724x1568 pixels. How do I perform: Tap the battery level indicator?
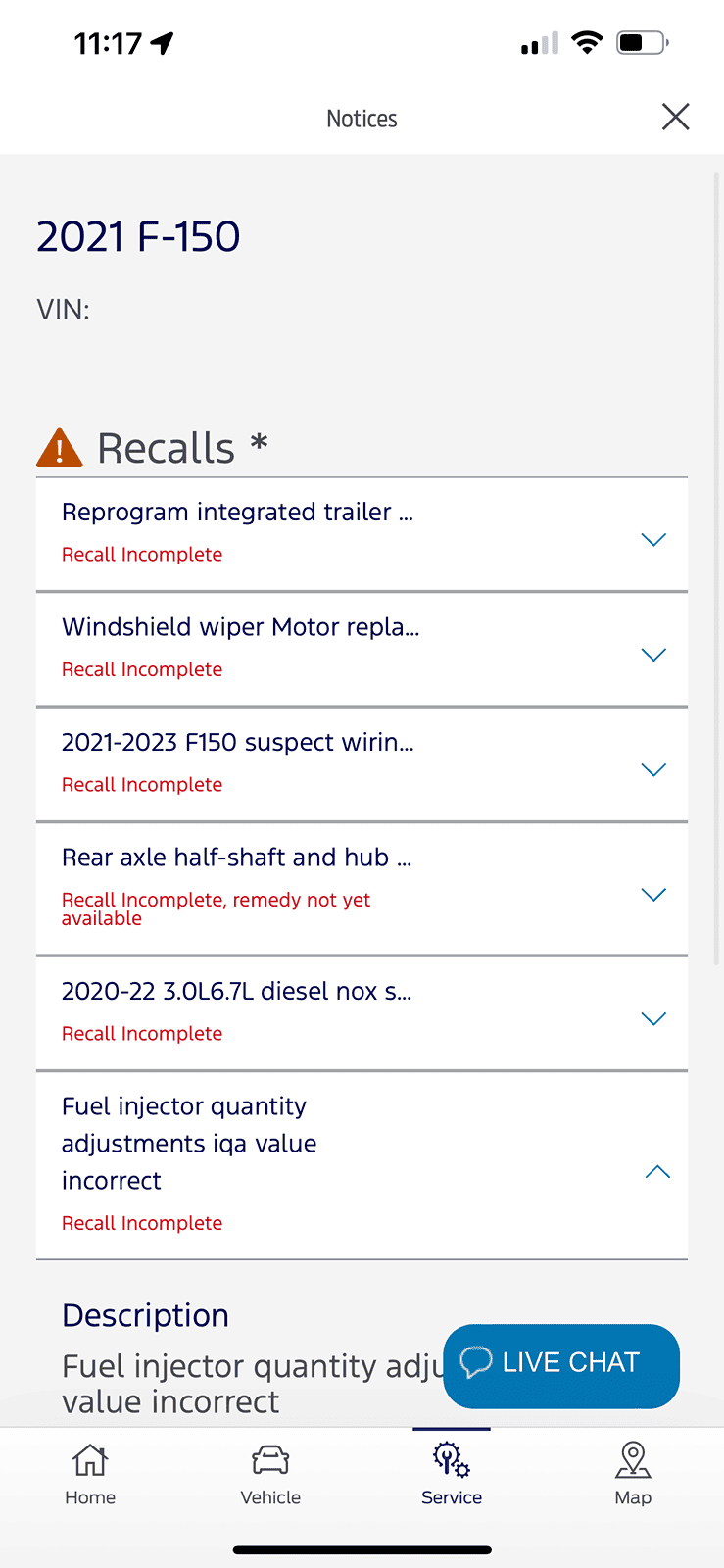pyautogui.click(x=642, y=42)
